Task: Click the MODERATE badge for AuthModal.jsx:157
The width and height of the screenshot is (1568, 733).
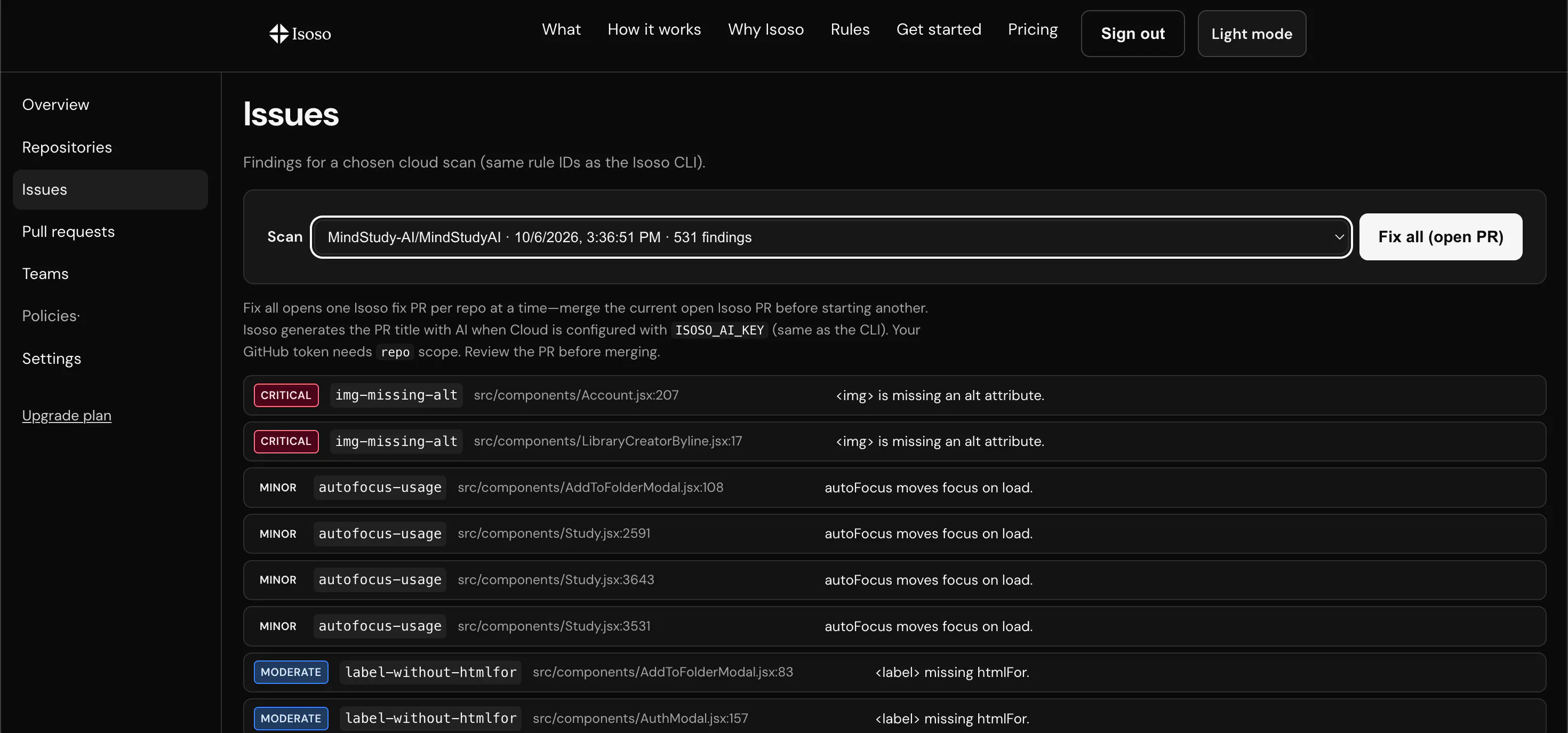Action: click(x=291, y=719)
